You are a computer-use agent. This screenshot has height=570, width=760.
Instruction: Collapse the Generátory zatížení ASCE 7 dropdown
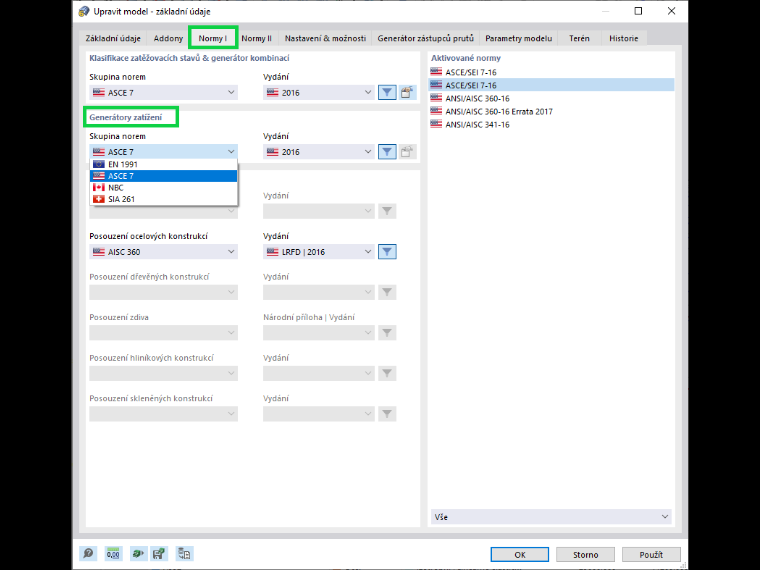164,152
